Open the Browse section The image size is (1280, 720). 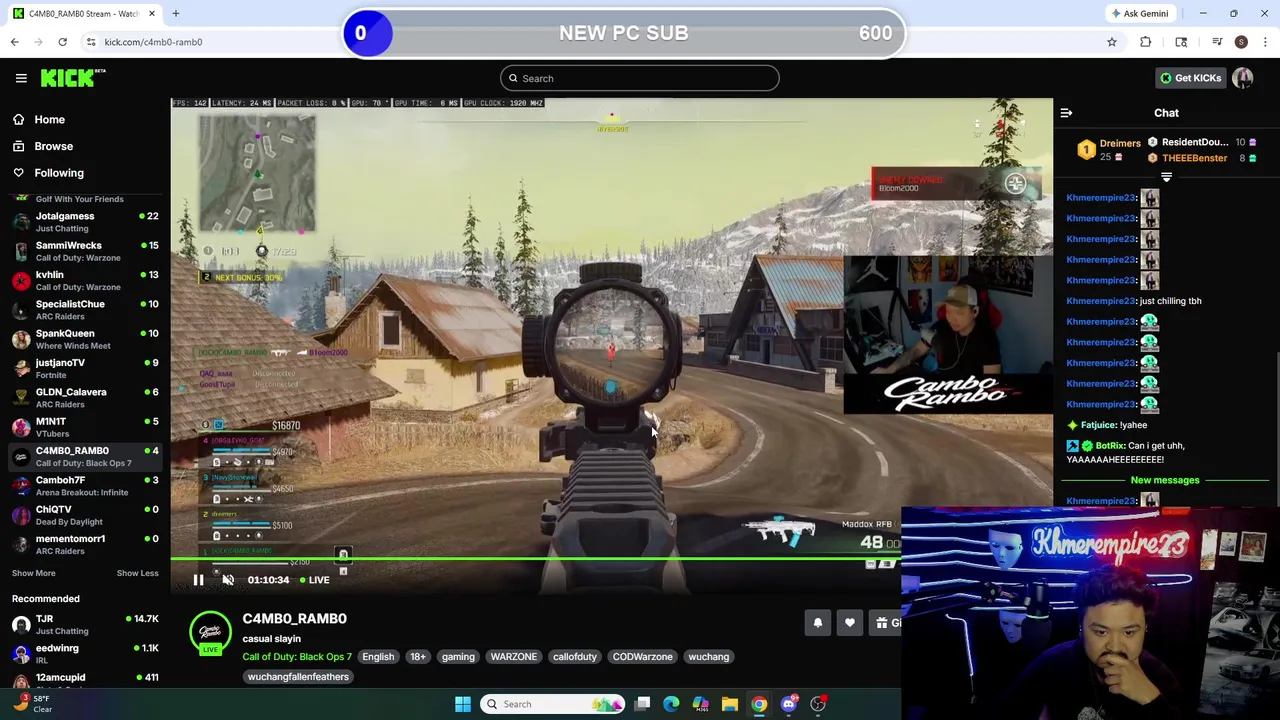click(x=53, y=146)
